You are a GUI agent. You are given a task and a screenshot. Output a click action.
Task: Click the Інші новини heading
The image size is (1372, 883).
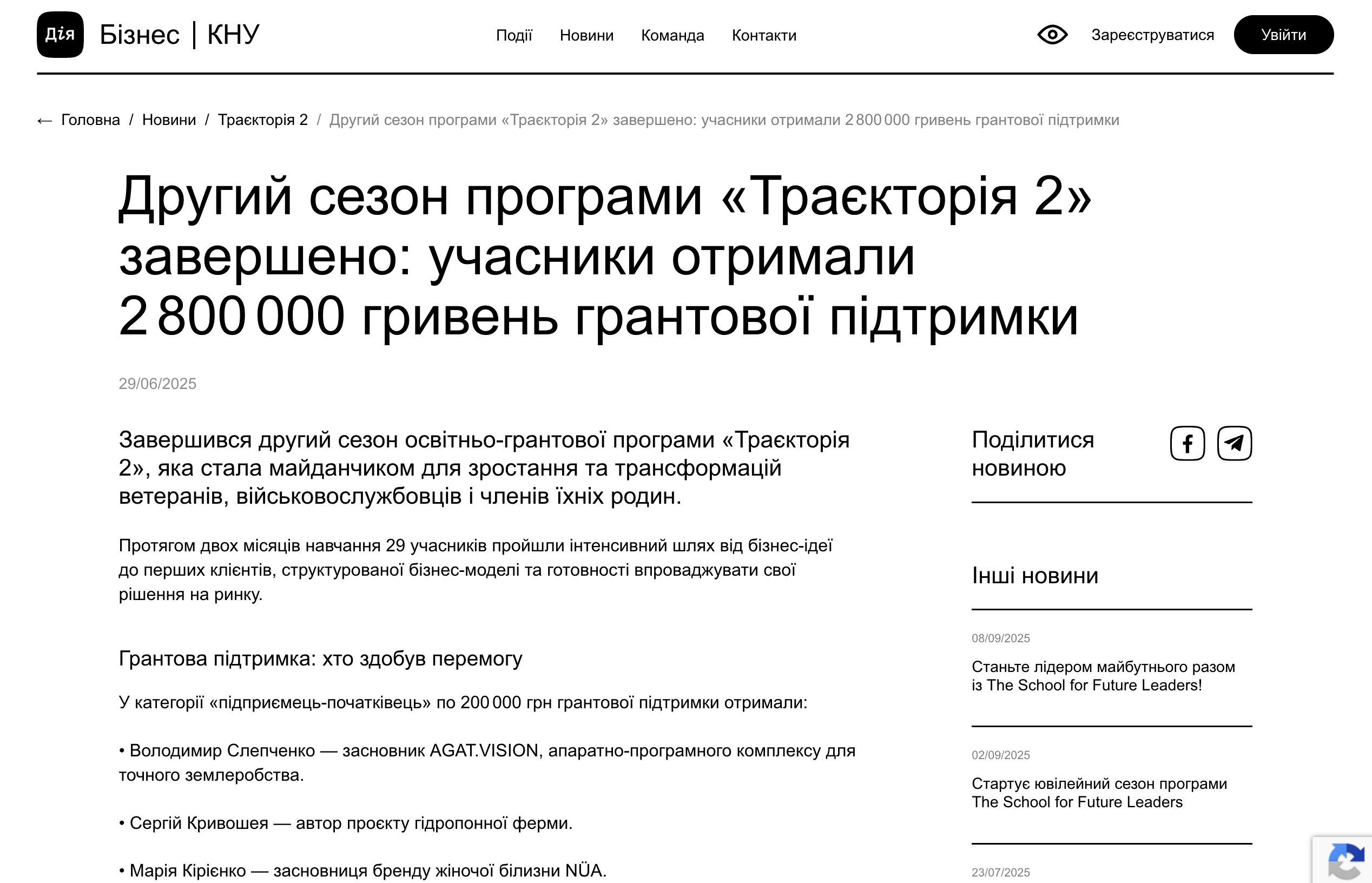1034,576
